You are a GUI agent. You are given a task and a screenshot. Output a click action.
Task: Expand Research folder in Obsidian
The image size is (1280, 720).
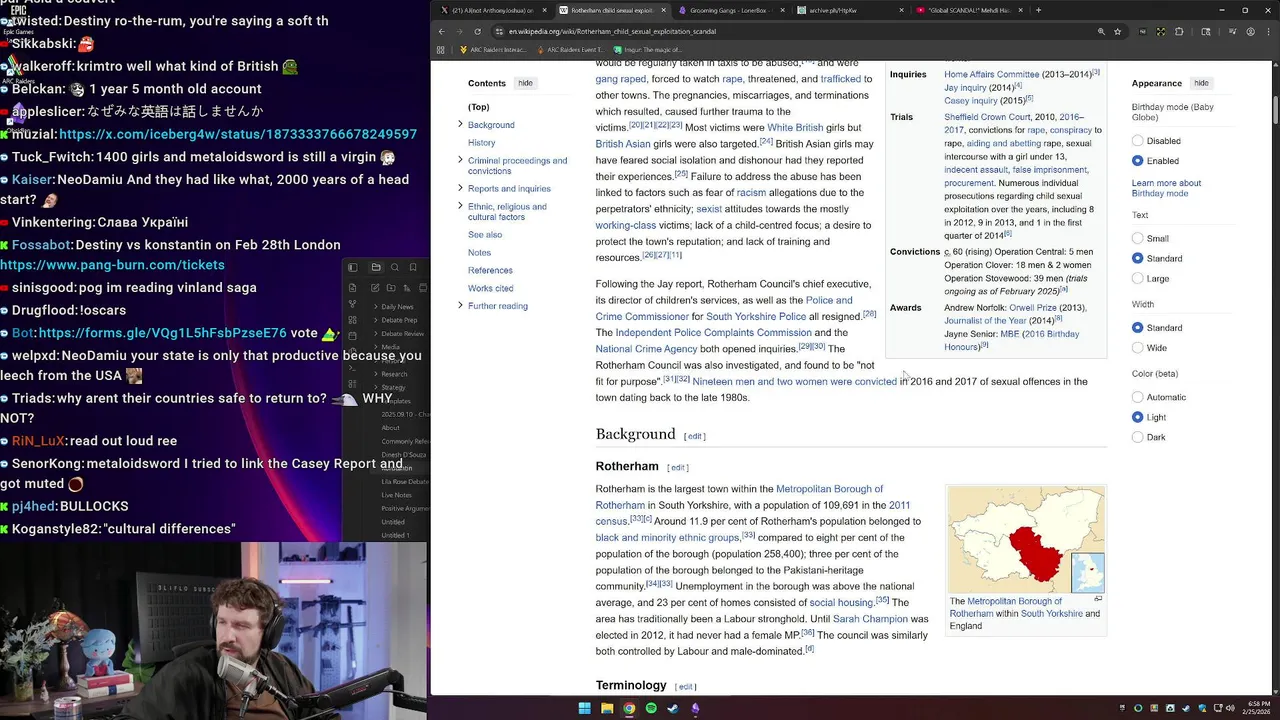coord(376,374)
